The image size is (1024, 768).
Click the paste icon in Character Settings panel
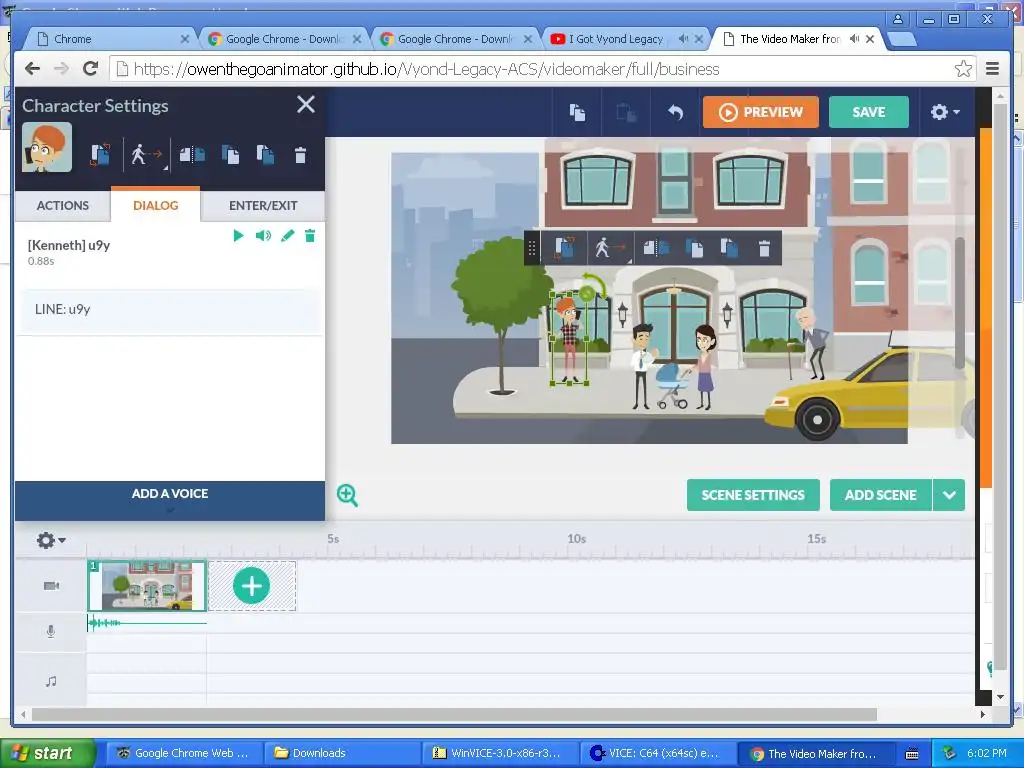(x=265, y=155)
